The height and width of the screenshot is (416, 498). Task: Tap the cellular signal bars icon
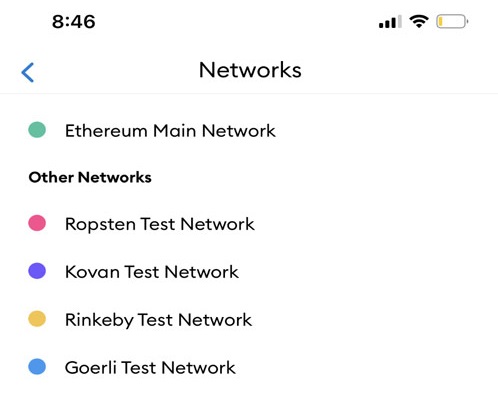[x=390, y=22]
